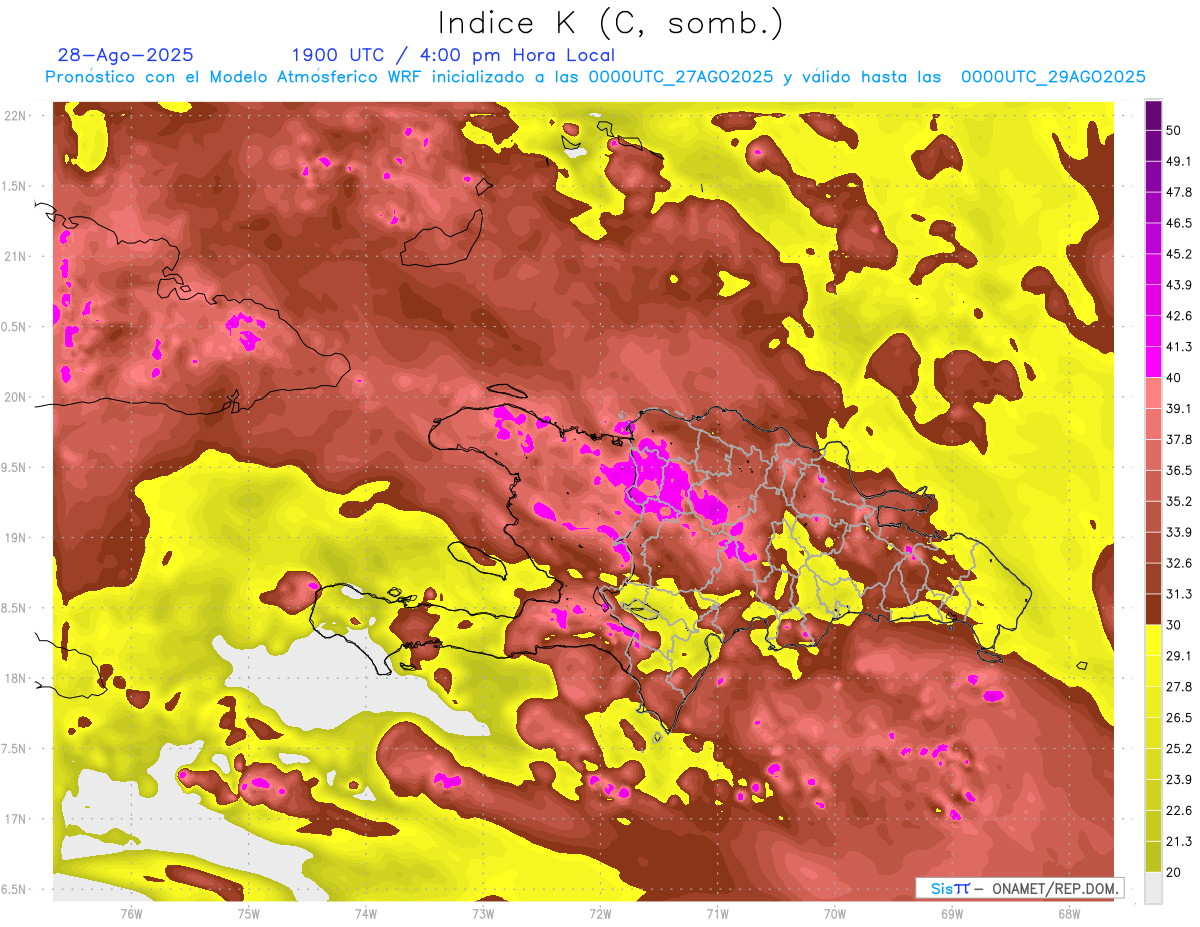Click the colorbar value "40"
This screenshot has height=927, width=1200.
tap(1174, 378)
